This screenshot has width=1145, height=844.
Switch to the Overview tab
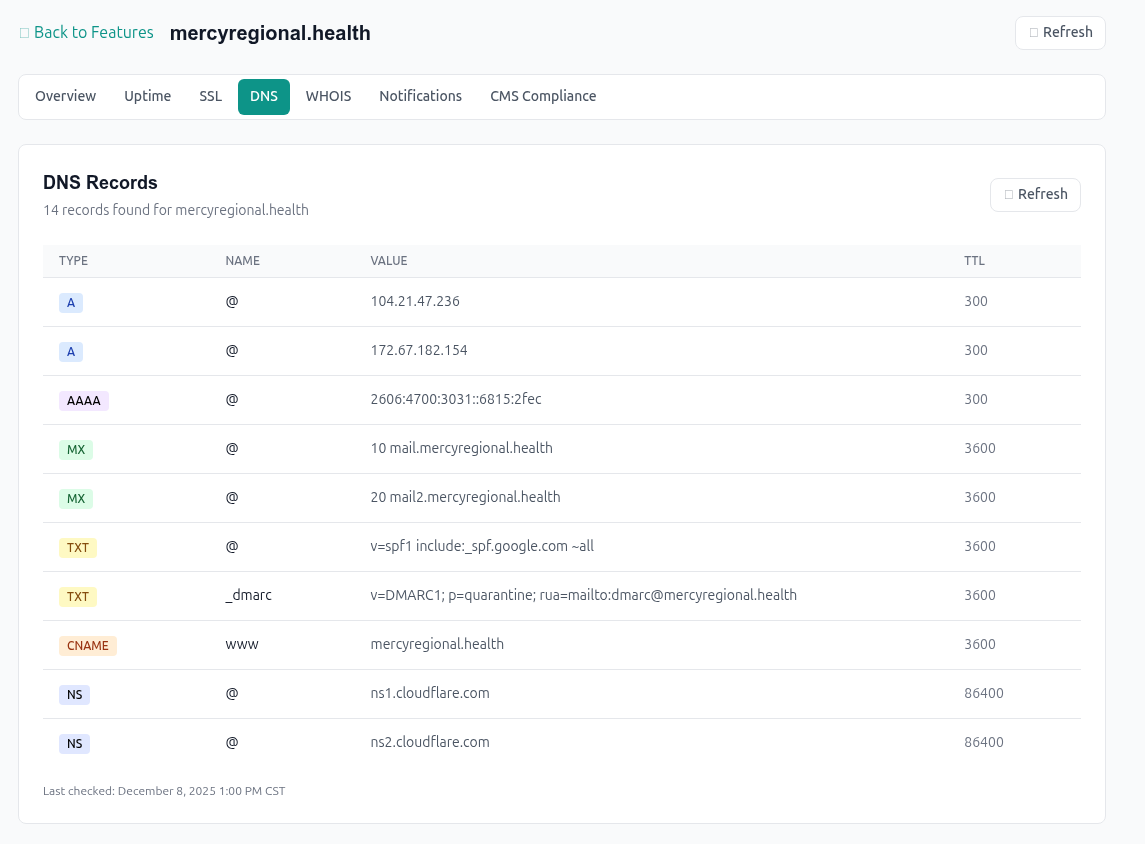click(x=65, y=96)
